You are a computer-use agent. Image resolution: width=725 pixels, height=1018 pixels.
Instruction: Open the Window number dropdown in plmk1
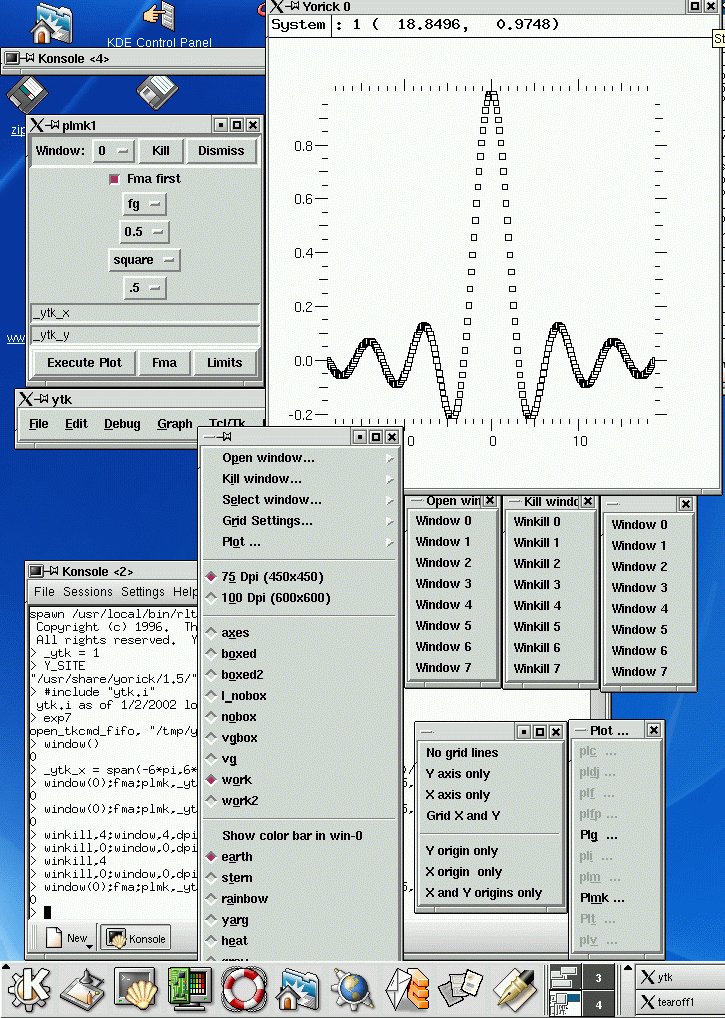click(113, 151)
